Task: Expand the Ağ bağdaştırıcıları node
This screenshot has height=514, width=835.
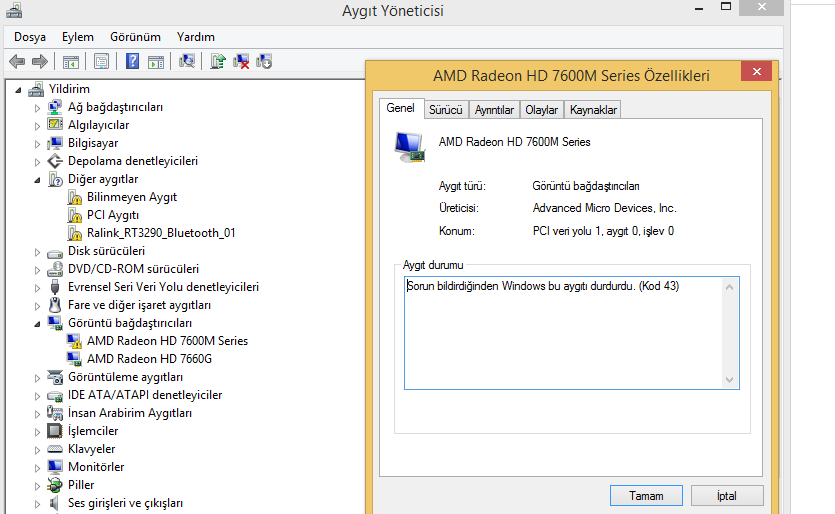Action: click(38, 107)
